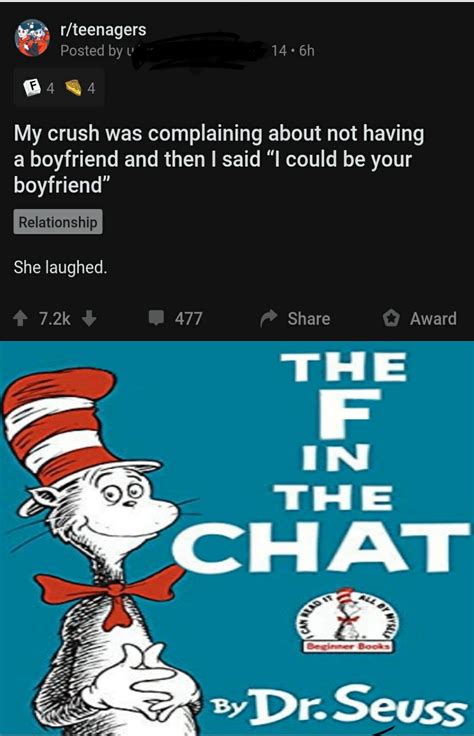View the cheese wedge award icon
This screenshot has height=736, width=474.
73,87
